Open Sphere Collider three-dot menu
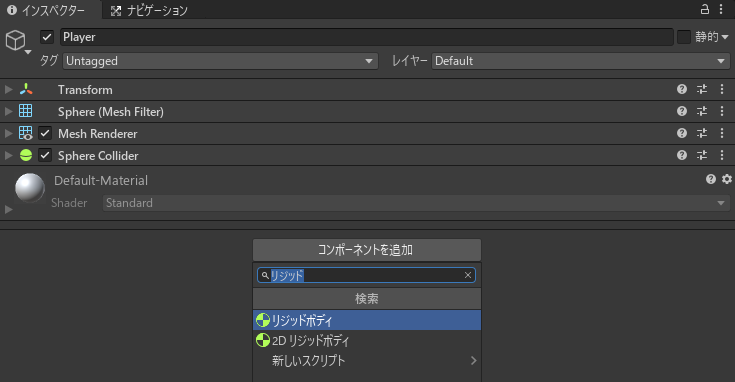 click(722, 155)
